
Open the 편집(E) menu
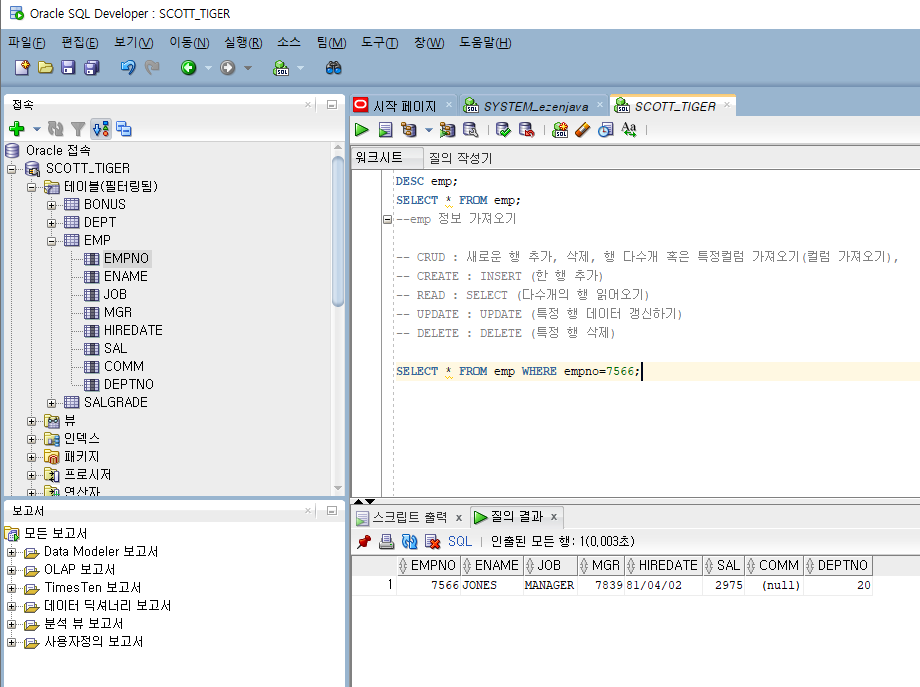[x=80, y=43]
